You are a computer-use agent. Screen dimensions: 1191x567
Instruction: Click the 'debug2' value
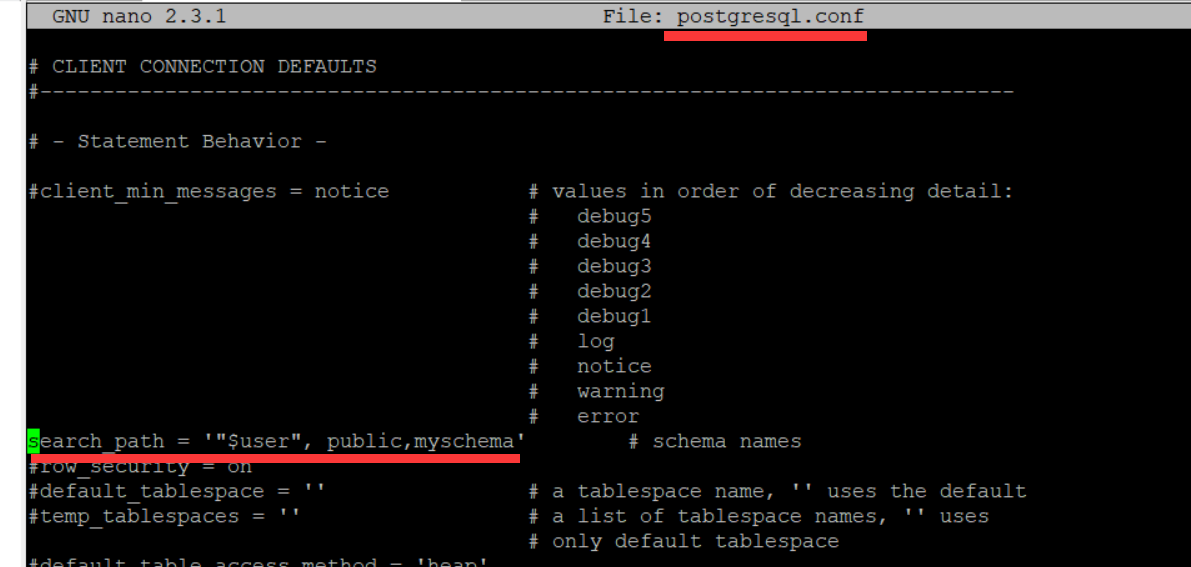[x=614, y=291]
